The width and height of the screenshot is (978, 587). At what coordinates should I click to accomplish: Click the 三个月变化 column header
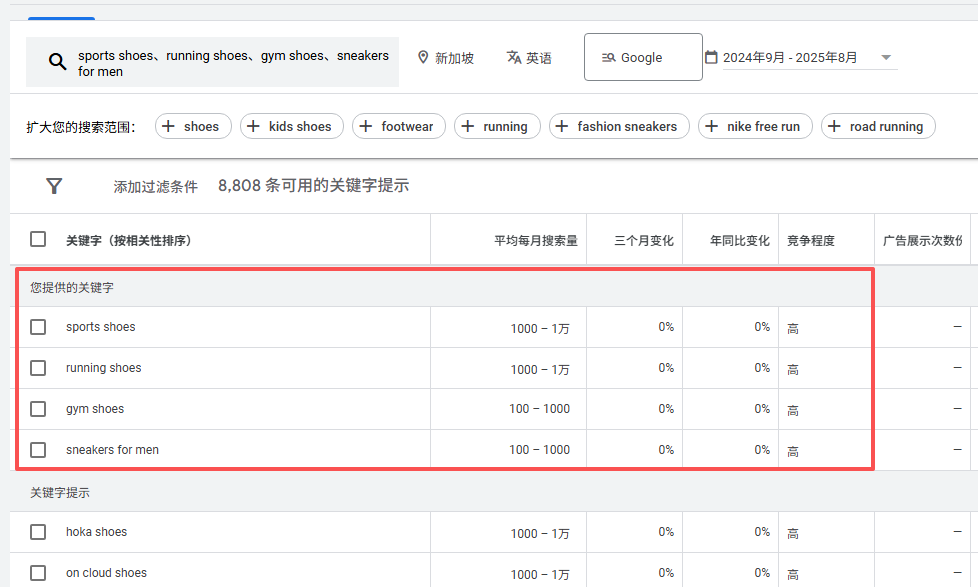643,241
